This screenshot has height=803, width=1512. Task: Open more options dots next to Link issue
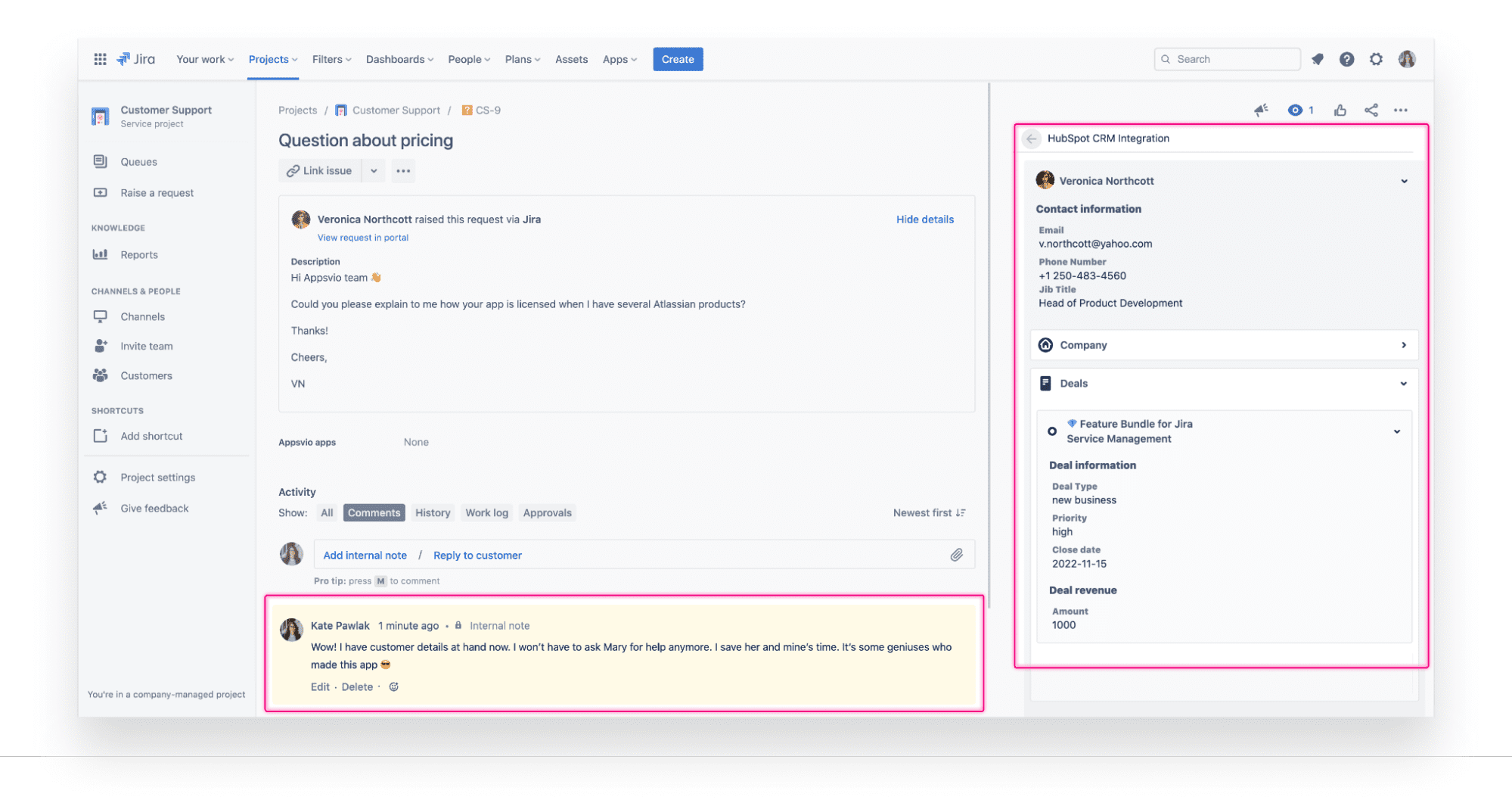pos(403,171)
